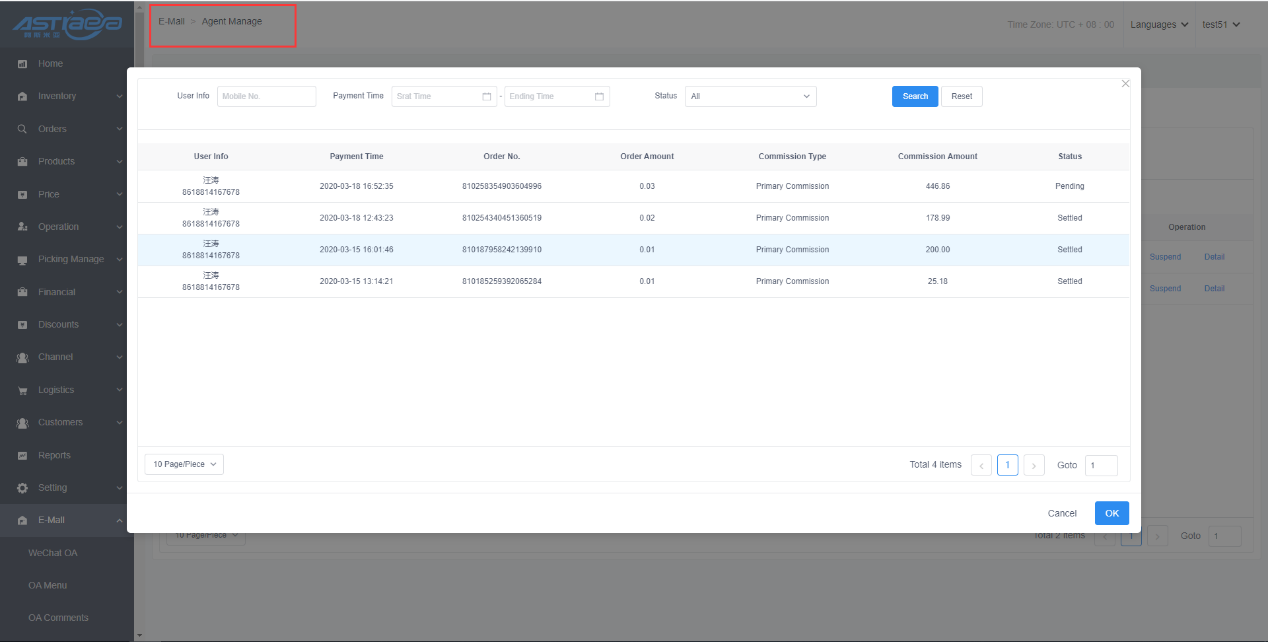Click Cancel in dialog footer
Screen dimensions: 1268x642
pos(1062,513)
